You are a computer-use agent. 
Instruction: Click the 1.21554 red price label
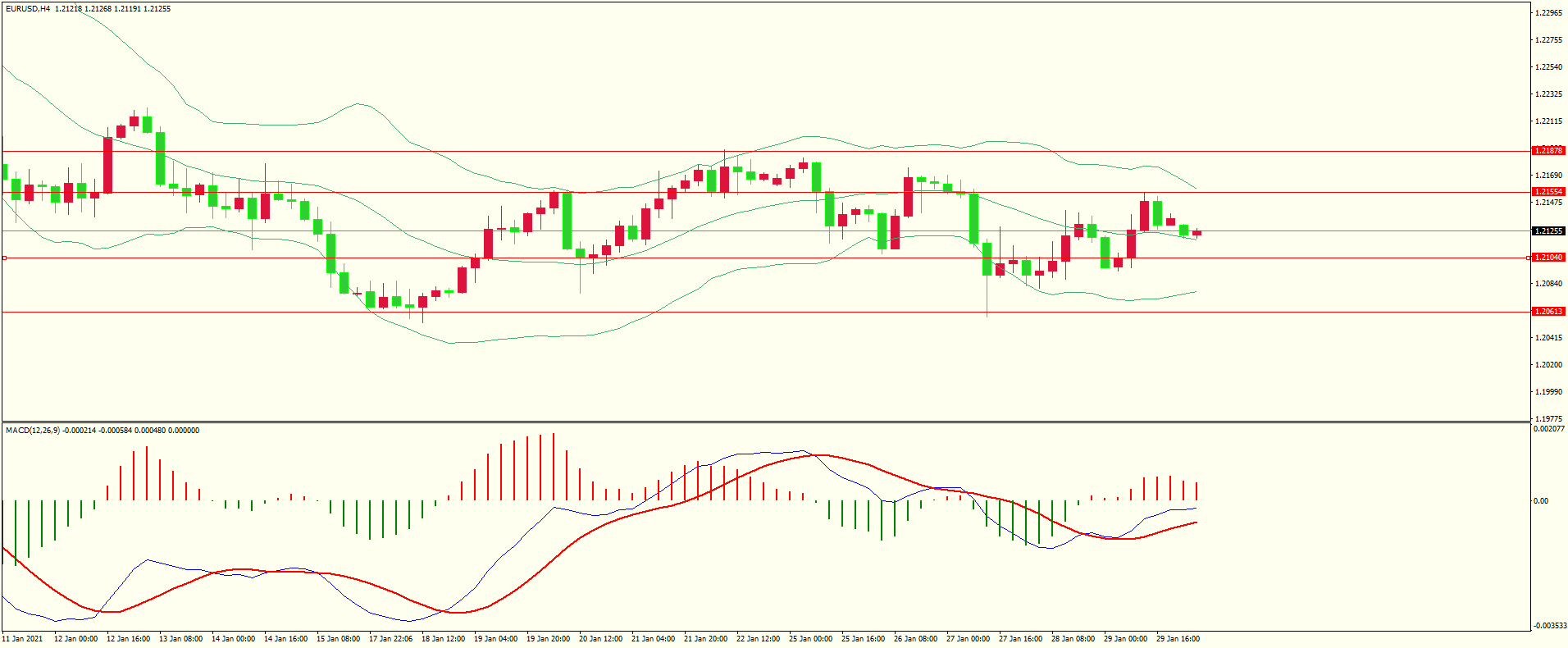(x=1548, y=192)
